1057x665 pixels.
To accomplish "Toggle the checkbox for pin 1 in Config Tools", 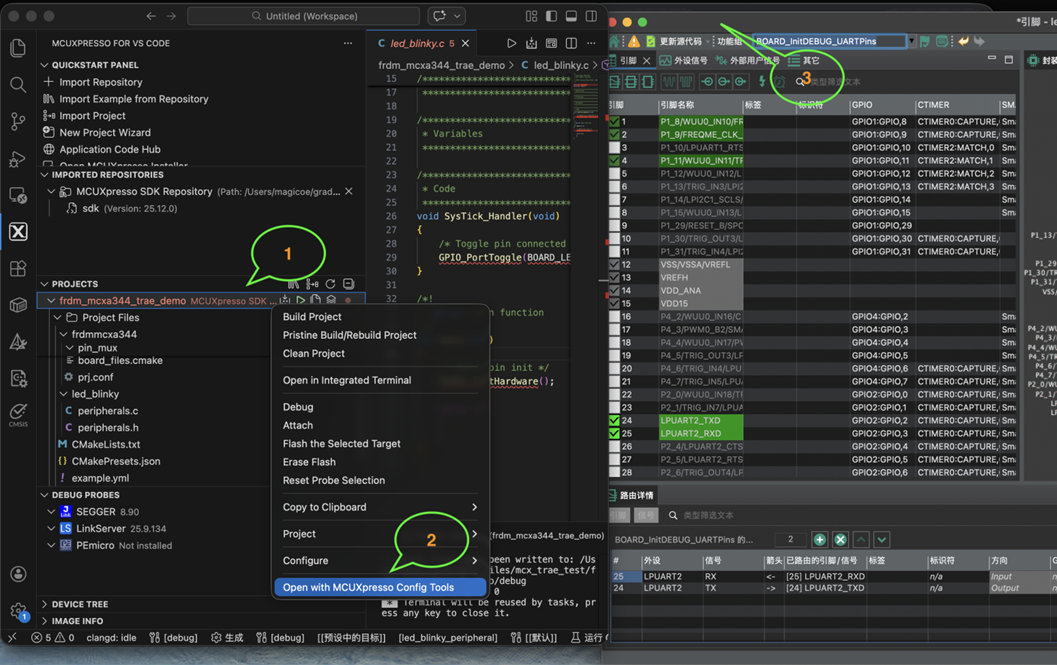I will (614, 122).
